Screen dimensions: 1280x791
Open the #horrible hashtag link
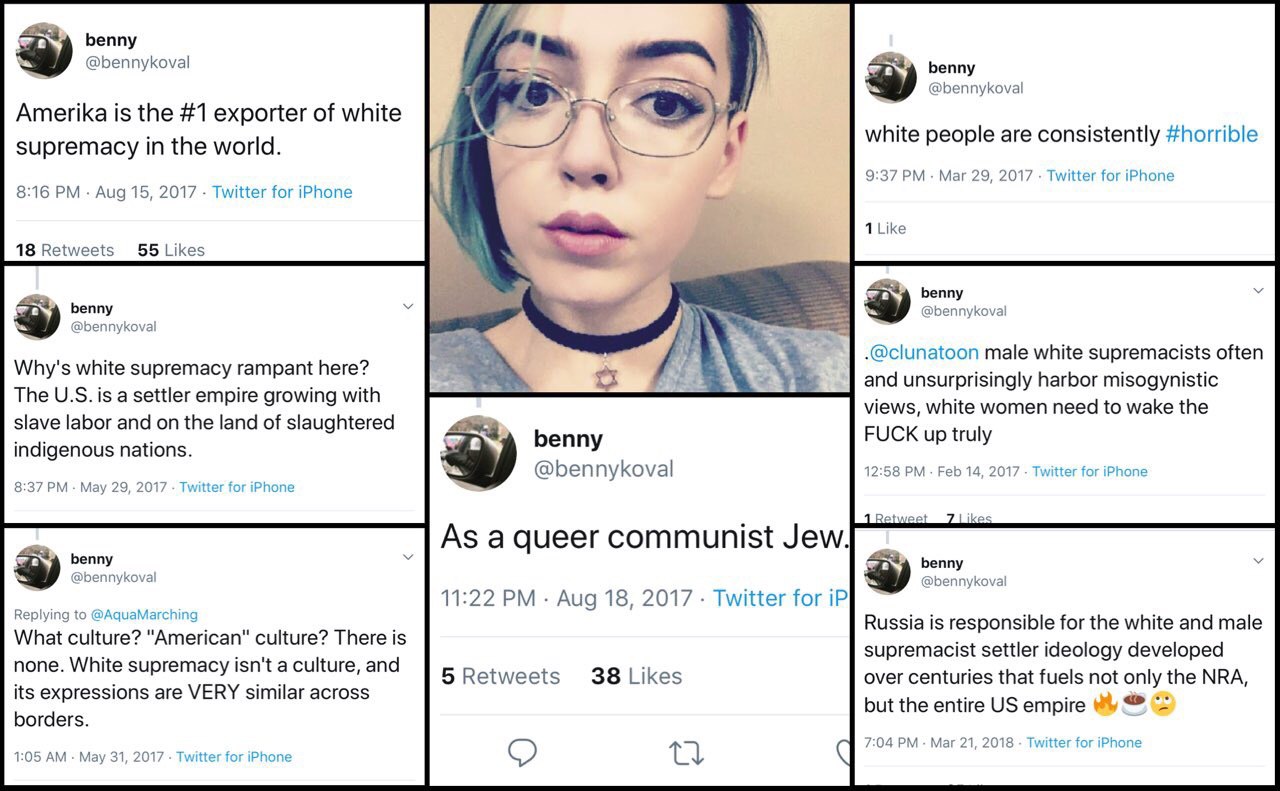click(x=1212, y=134)
